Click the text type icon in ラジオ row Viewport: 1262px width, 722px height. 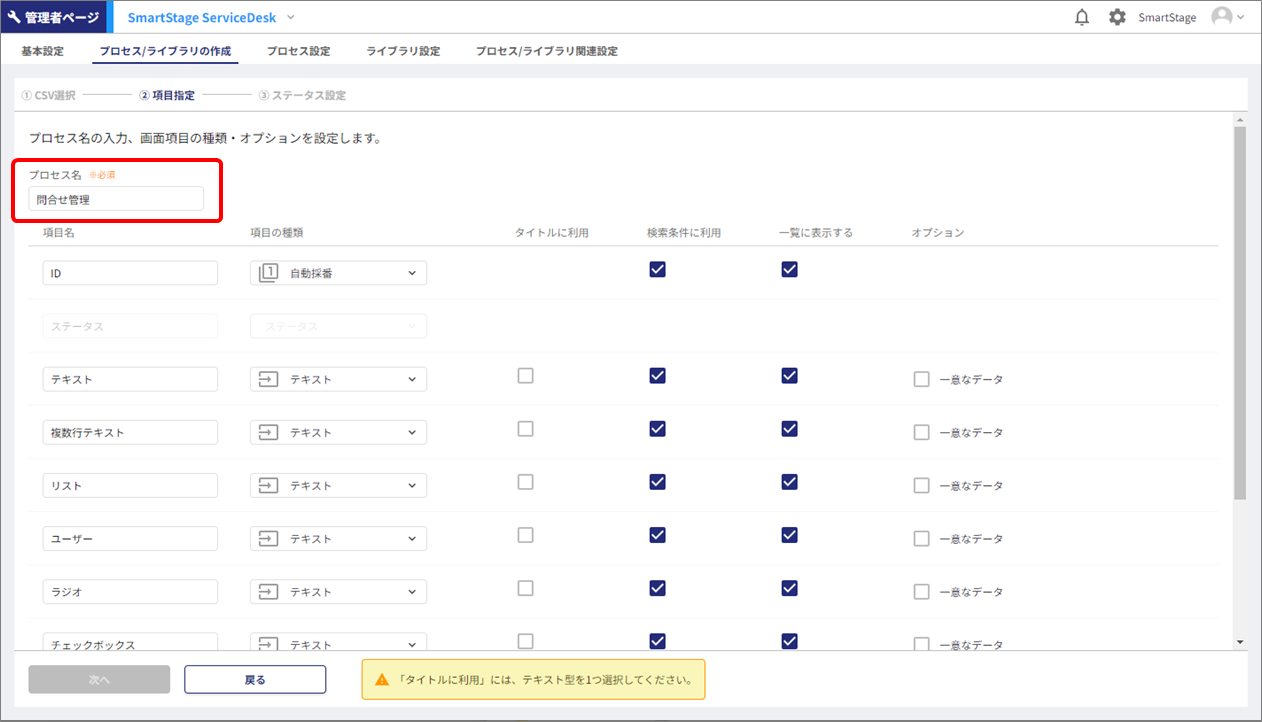point(268,592)
